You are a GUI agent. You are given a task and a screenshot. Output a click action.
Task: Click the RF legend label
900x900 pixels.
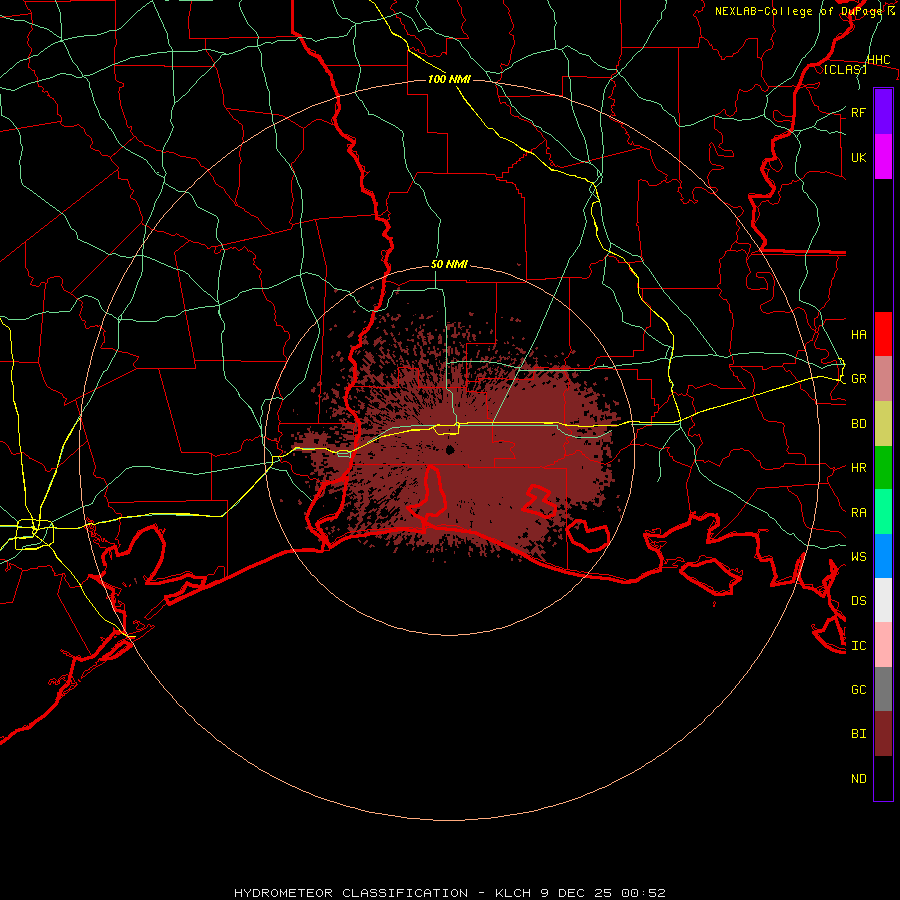pos(858,112)
